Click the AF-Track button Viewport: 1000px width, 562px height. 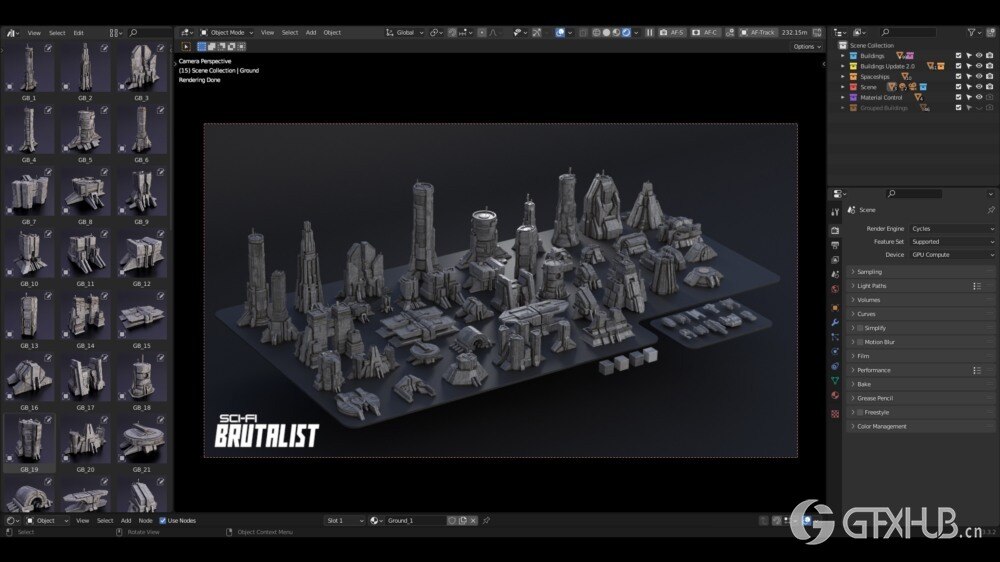[x=758, y=33]
